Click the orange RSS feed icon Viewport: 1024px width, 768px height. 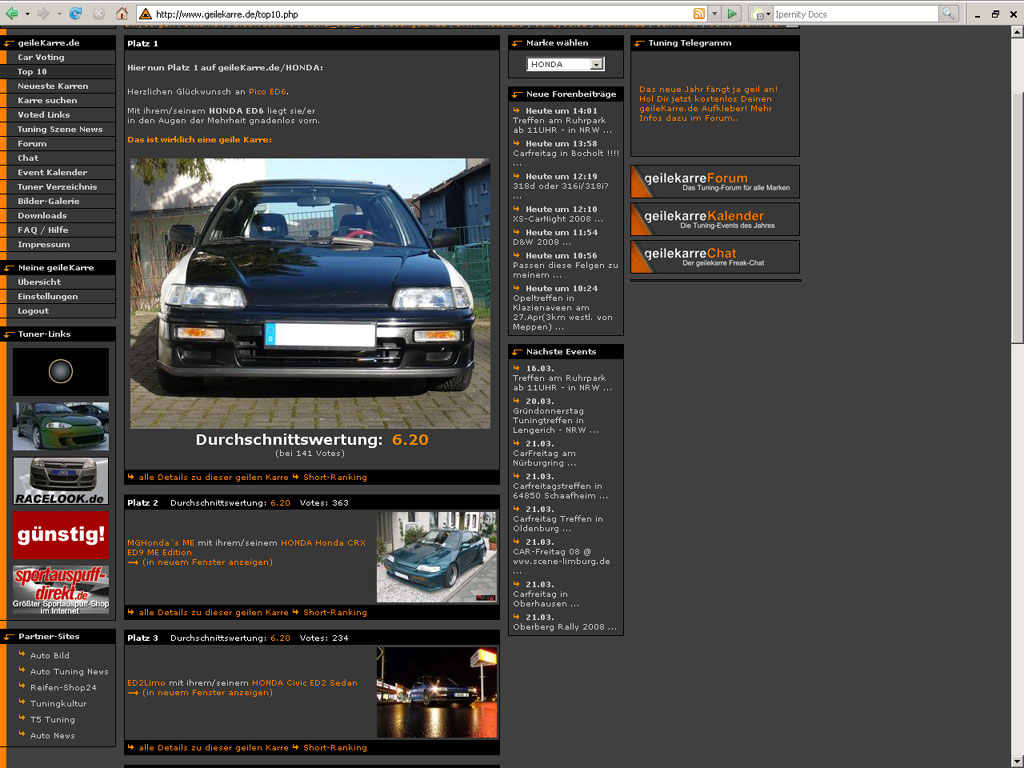699,14
